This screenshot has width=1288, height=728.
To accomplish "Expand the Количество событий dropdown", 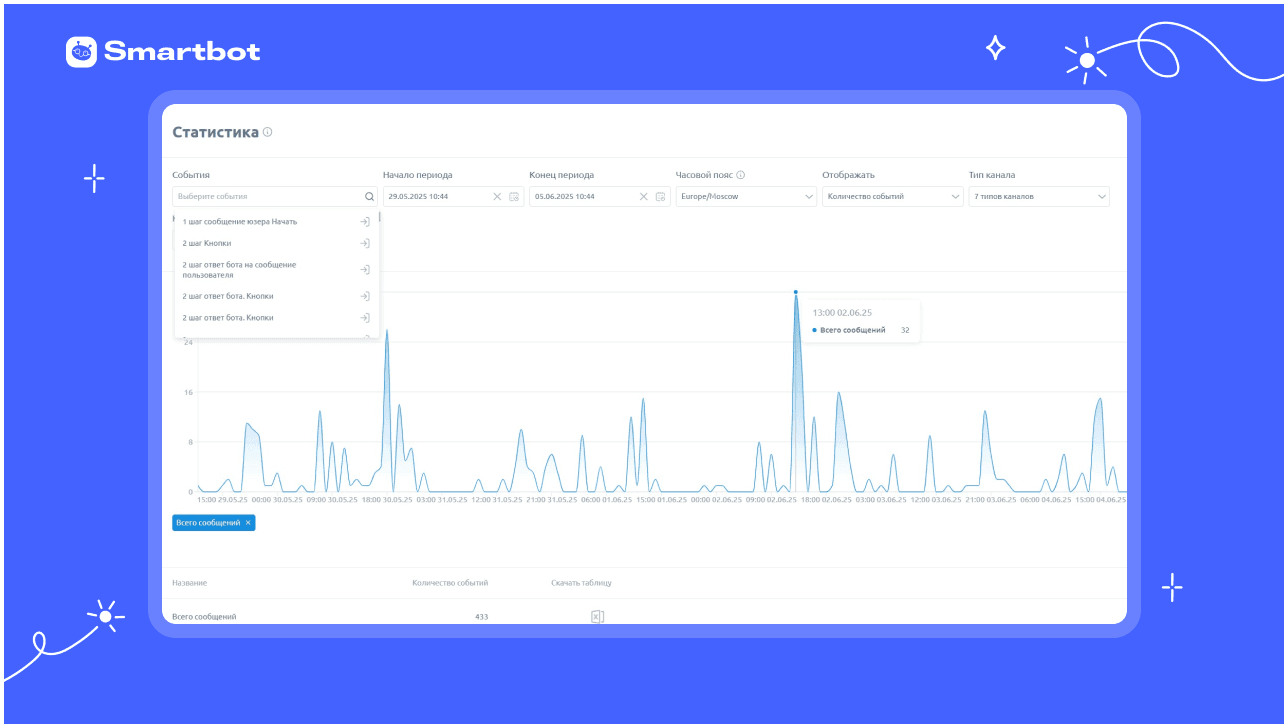I will point(892,197).
